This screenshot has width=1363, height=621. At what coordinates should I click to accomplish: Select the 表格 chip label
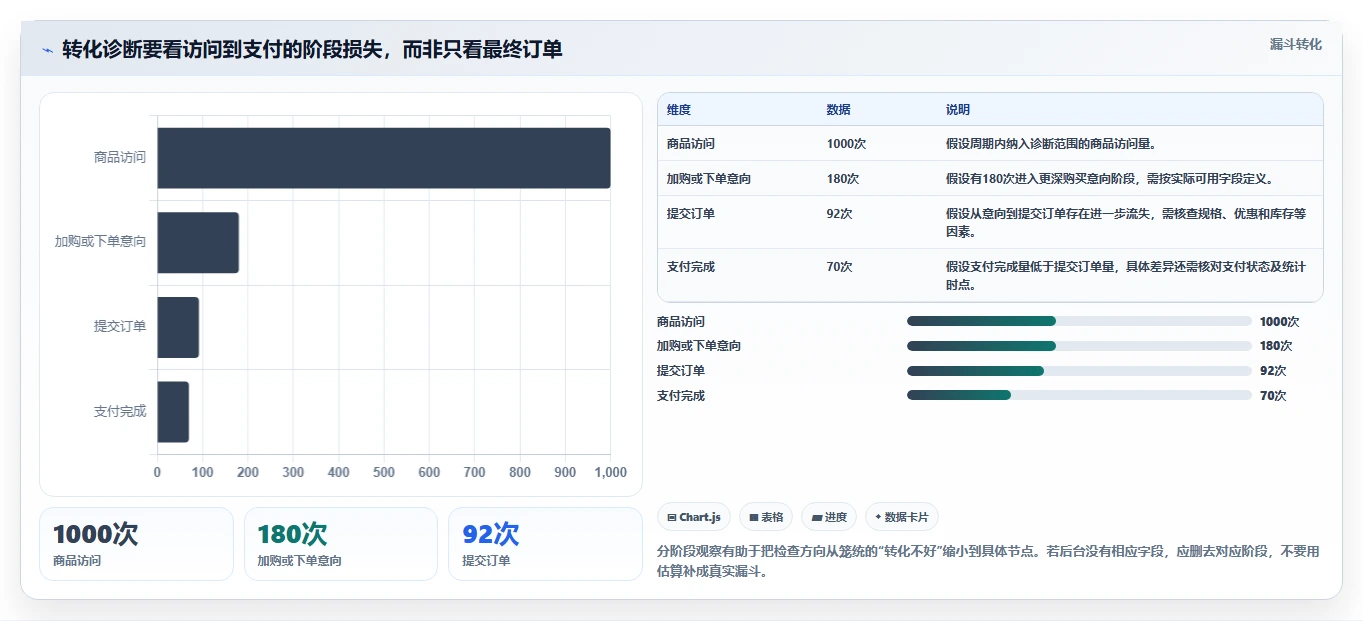(x=772, y=517)
